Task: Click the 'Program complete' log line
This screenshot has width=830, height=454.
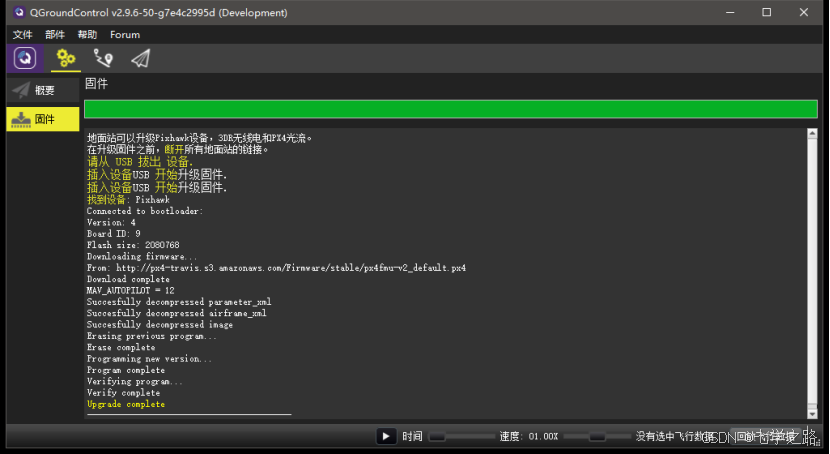Action: (x=126, y=370)
